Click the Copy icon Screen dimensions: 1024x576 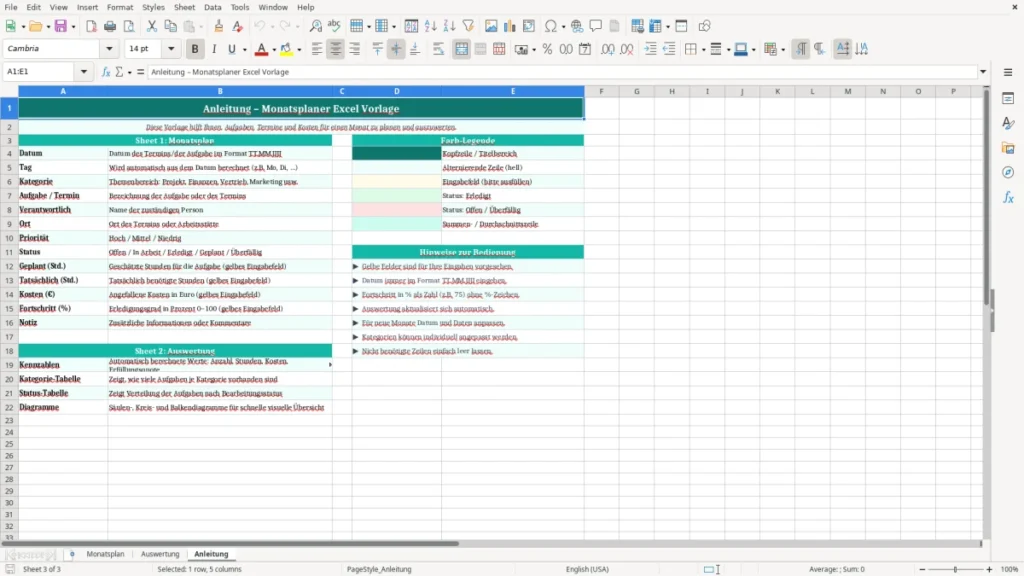(x=170, y=26)
